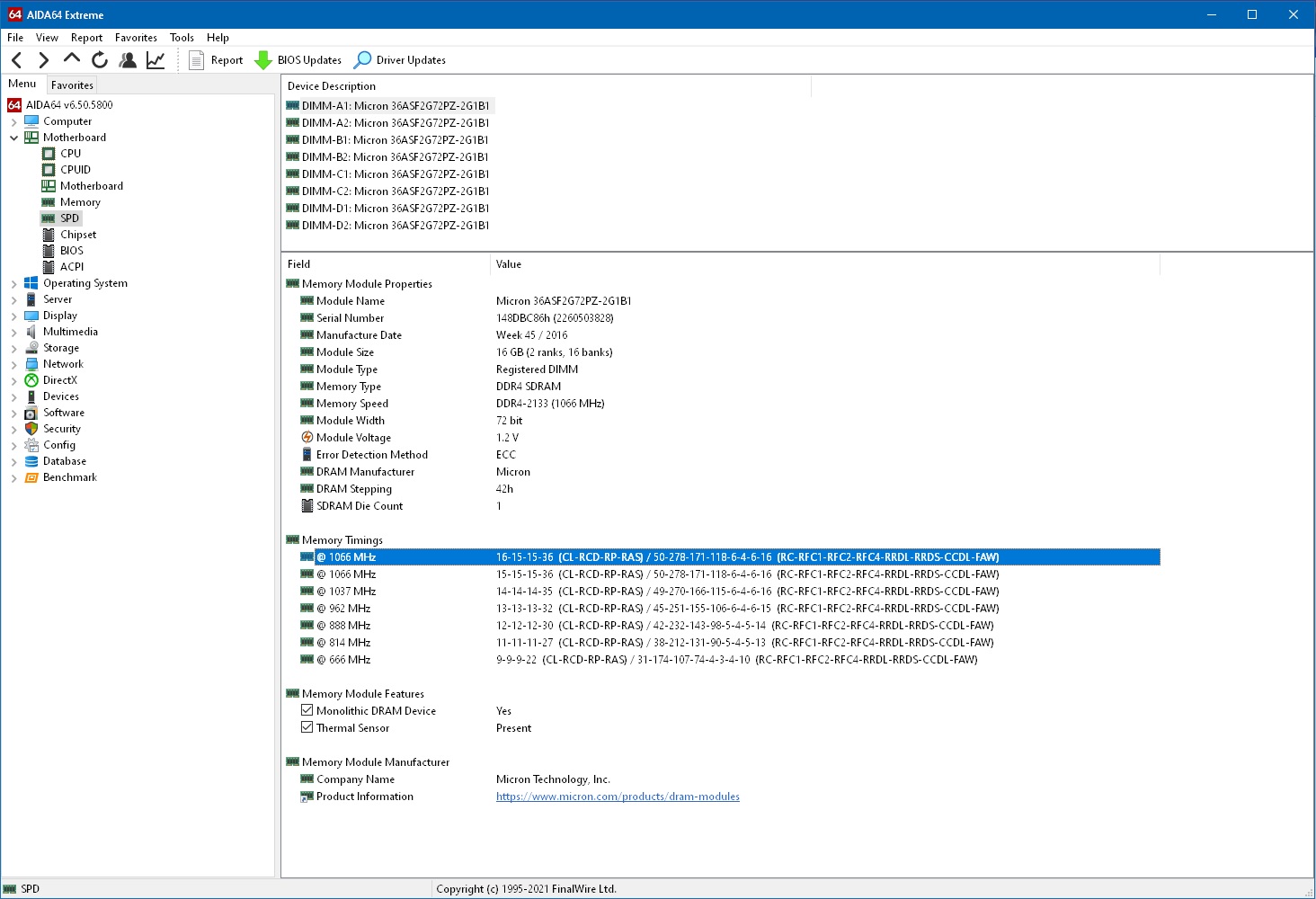The height and width of the screenshot is (899, 1316).
Task: Expand the Operating System node
Action: point(14,283)
